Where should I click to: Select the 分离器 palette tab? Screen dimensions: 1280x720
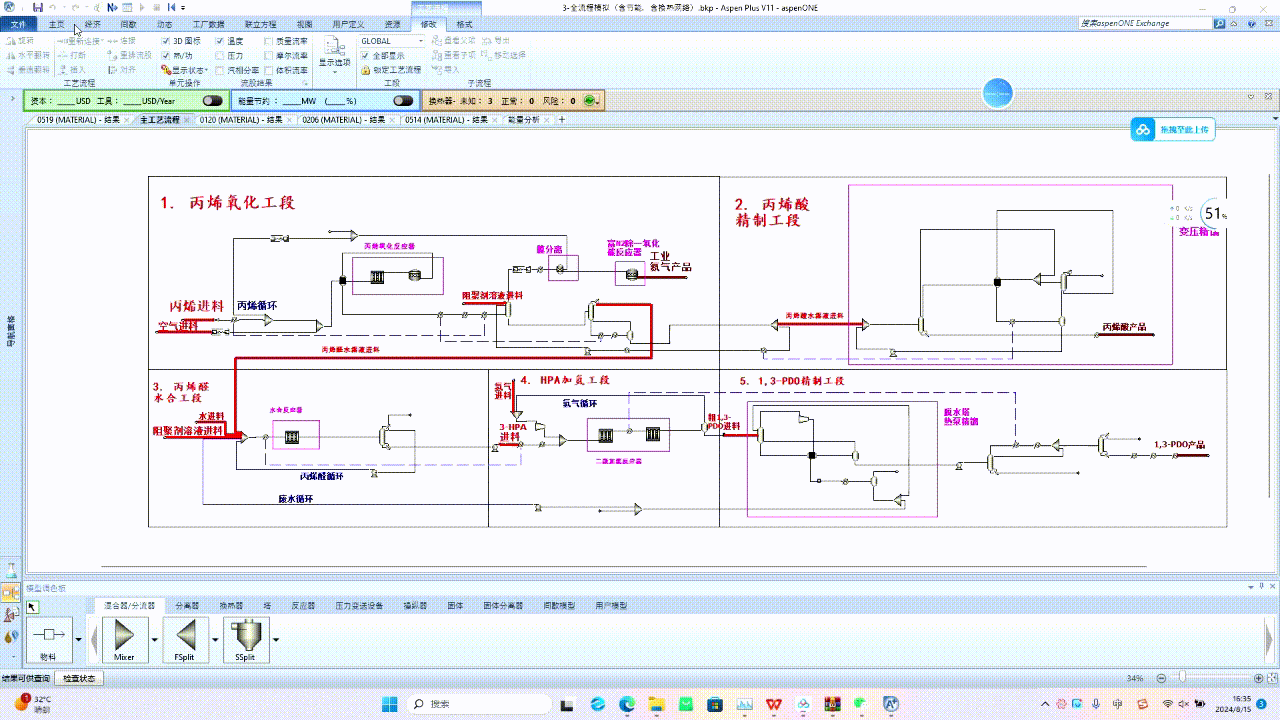point(188,605)
